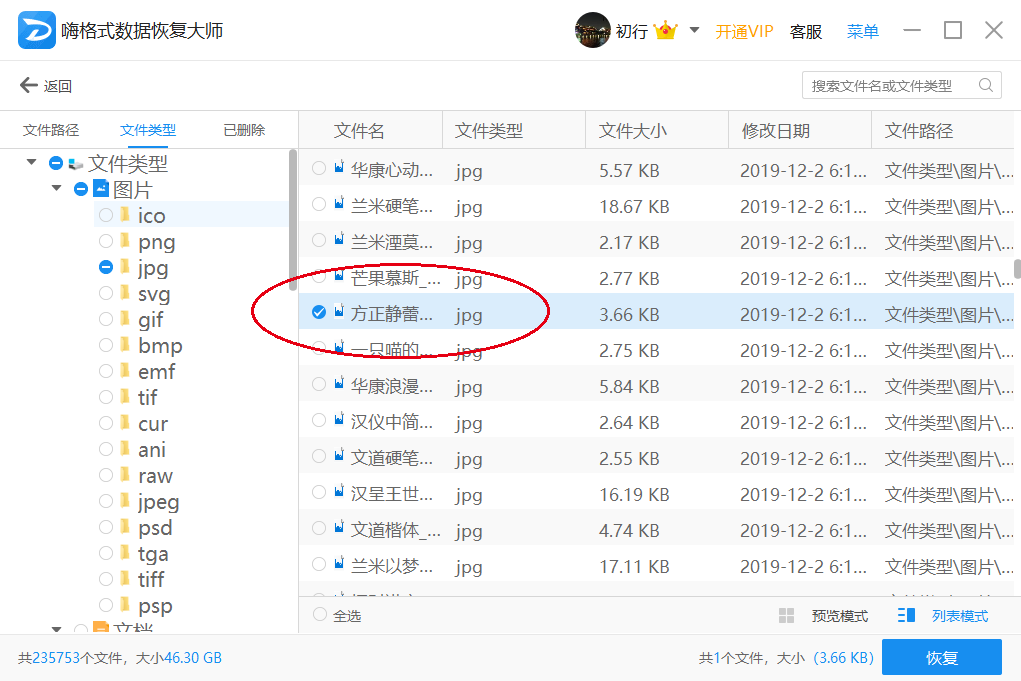
Task: Toggle the jpg type selection
Action: pos(105,267)
